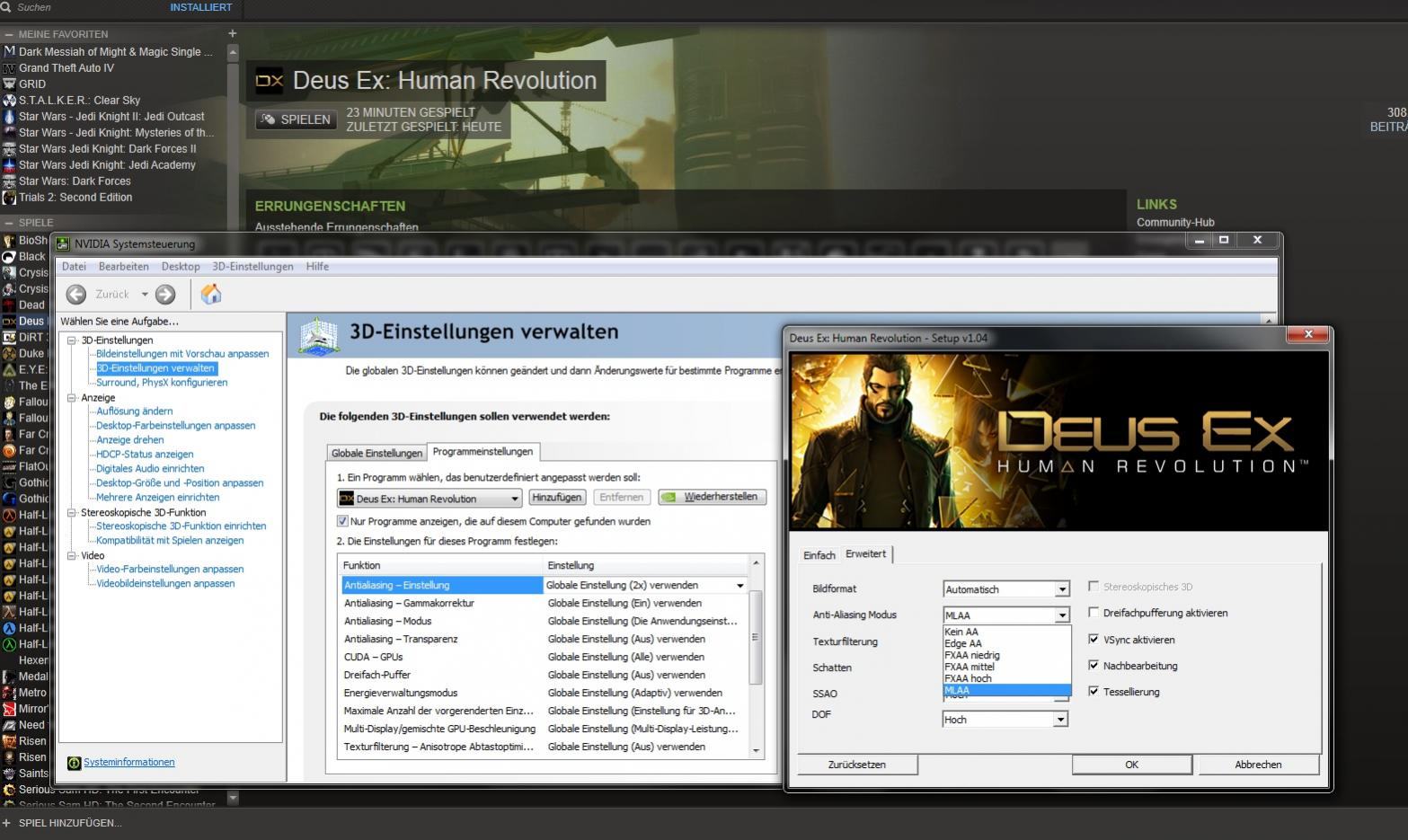The image size is (1408, 840).
Task: Select the GRID game icon
Action: (x=9, y=84)
